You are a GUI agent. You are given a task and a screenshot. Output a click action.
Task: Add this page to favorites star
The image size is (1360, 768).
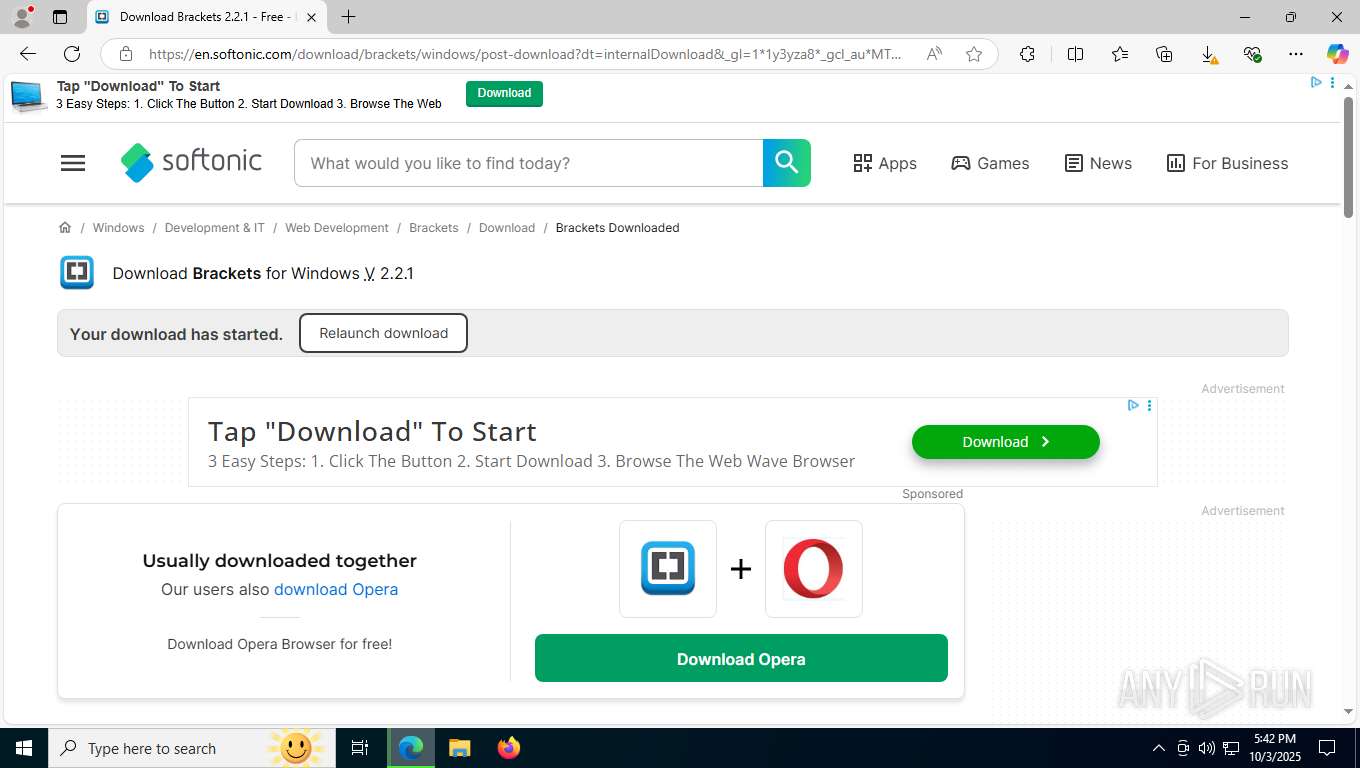click(974, 54)
